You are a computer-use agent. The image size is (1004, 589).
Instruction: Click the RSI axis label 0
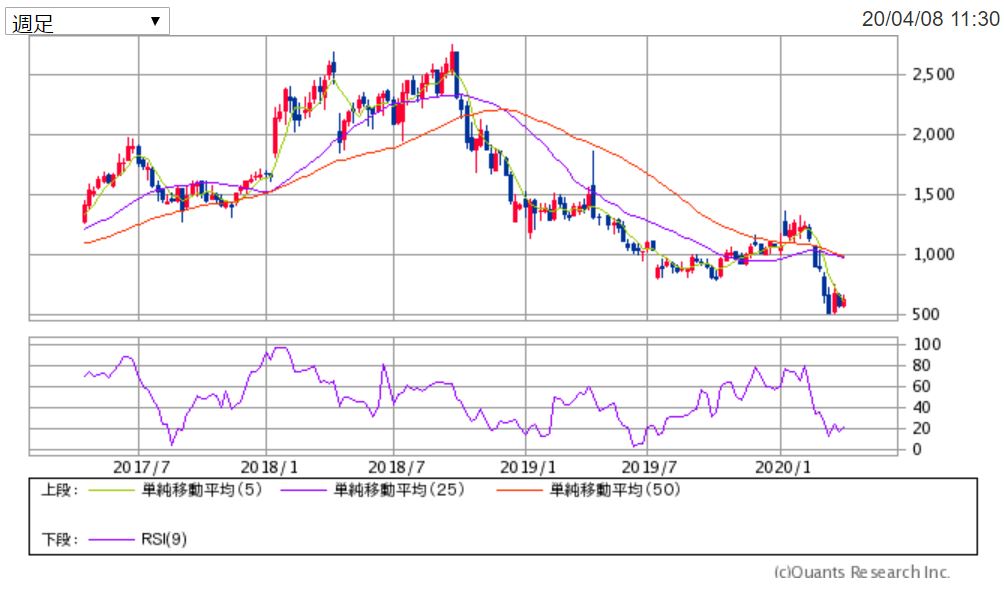pos(917,450)
